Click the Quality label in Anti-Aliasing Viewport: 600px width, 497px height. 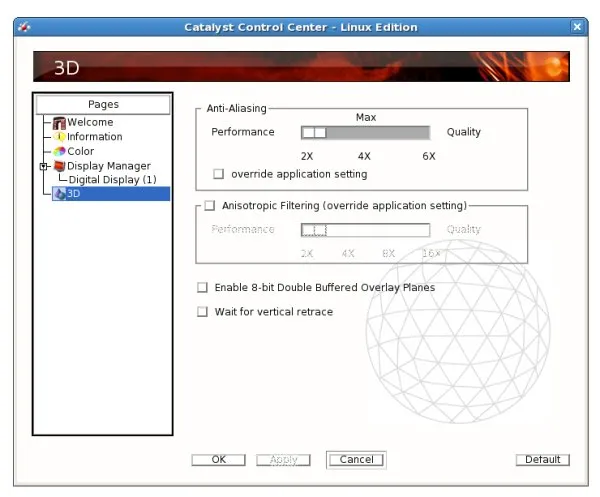point(464,132)
